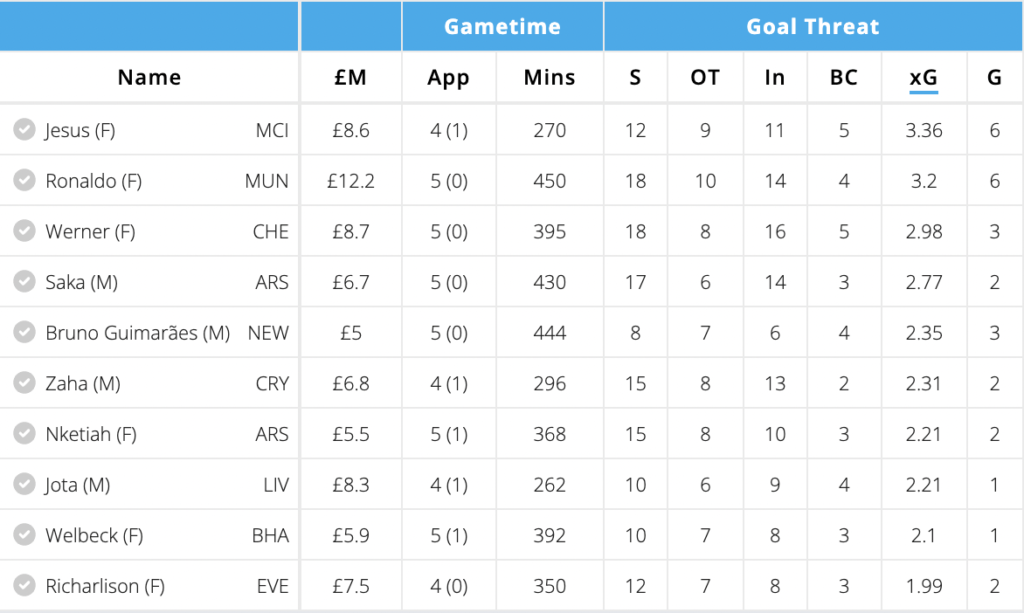The image size is (1024, 613).
Task: Click the Name column header
Action: click(150, 76)
